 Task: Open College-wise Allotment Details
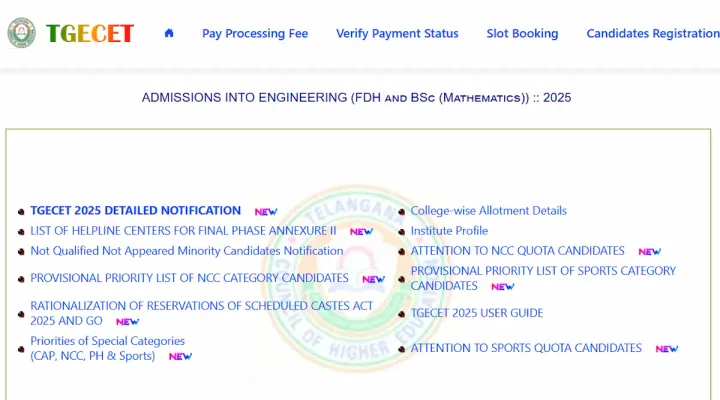488,211
